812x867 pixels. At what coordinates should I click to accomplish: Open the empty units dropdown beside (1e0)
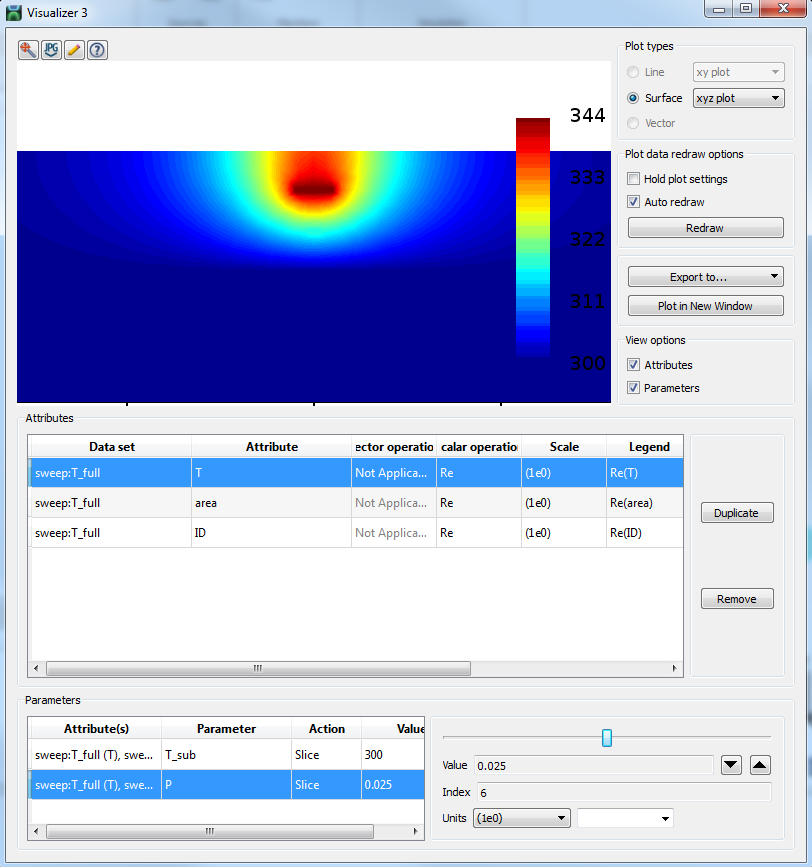click(625, 818)
